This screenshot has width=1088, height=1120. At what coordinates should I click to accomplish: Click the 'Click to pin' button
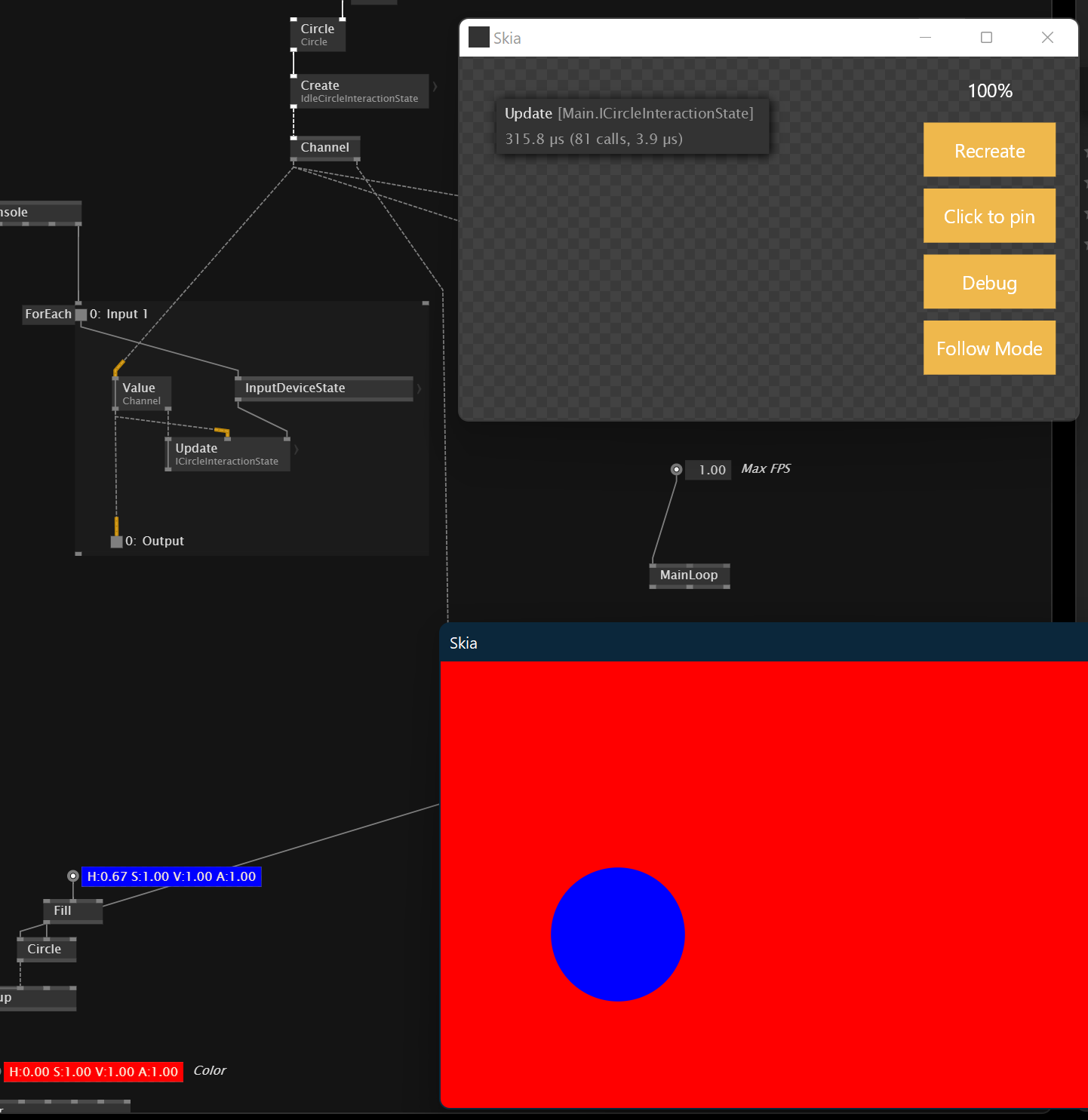pos(989,216)
